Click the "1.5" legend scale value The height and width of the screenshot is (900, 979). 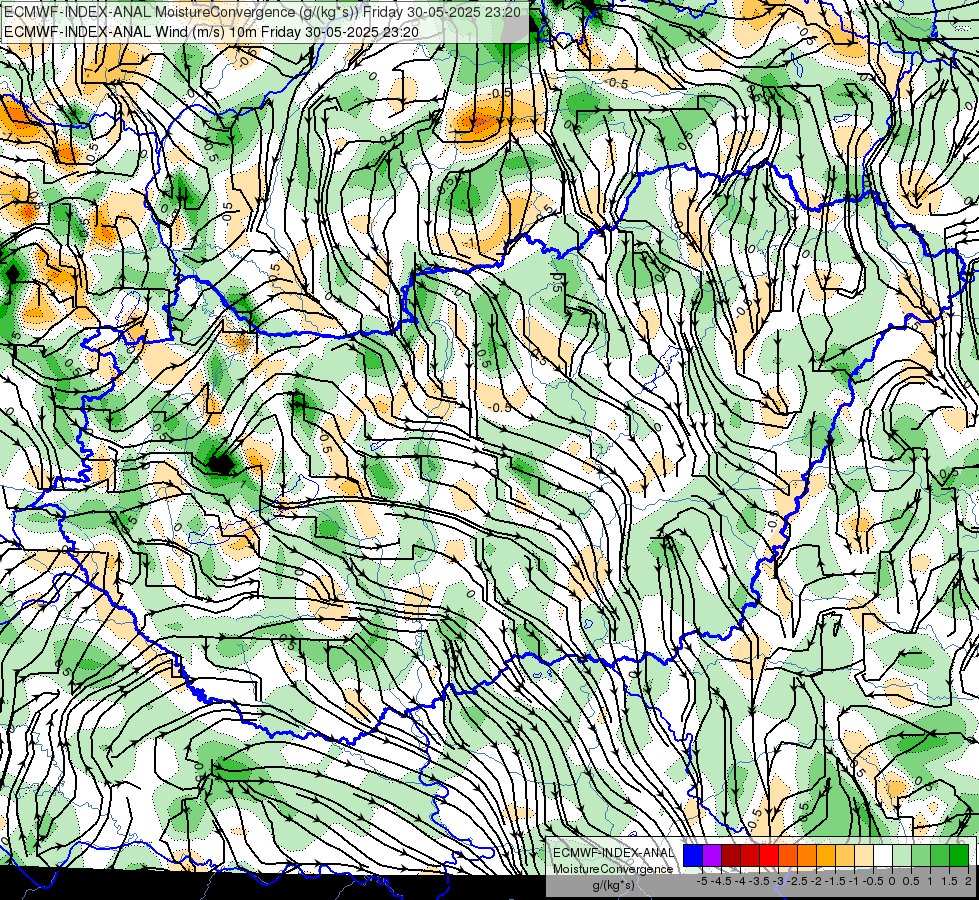[950, 881]
